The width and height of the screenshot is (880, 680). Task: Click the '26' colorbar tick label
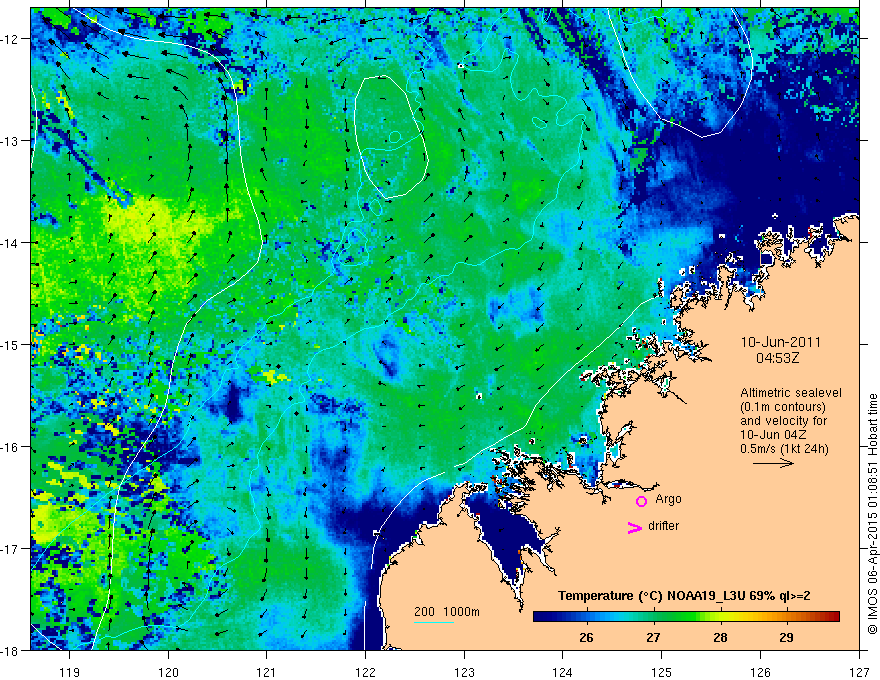tap(586, 637)
